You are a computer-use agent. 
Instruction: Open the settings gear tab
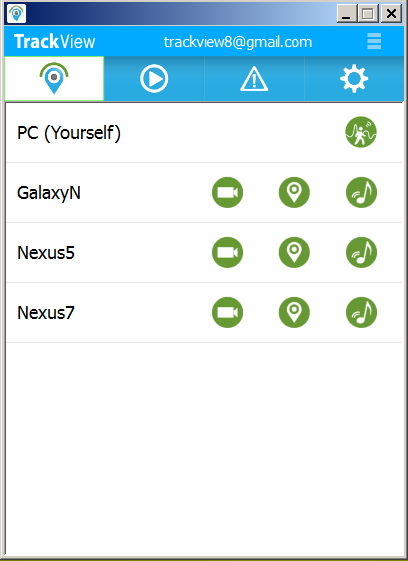click(x=354, y=78)
